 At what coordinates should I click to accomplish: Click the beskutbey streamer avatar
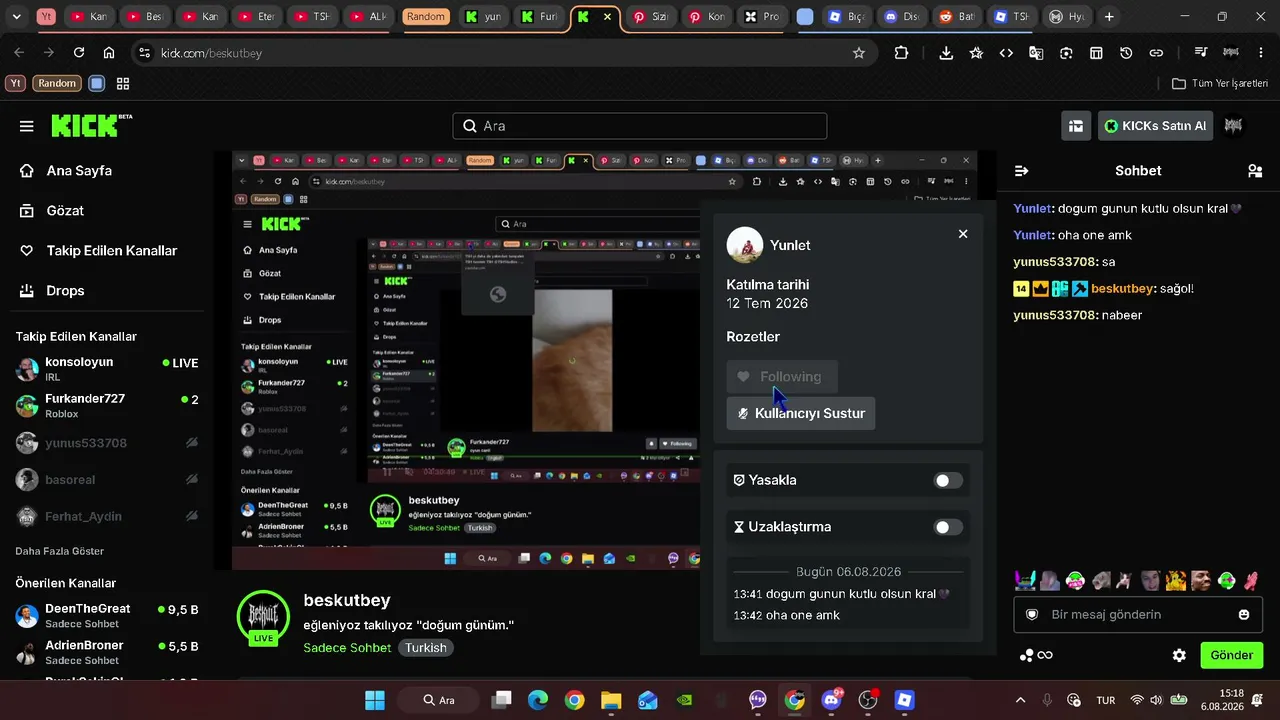(x=263, y=617)
